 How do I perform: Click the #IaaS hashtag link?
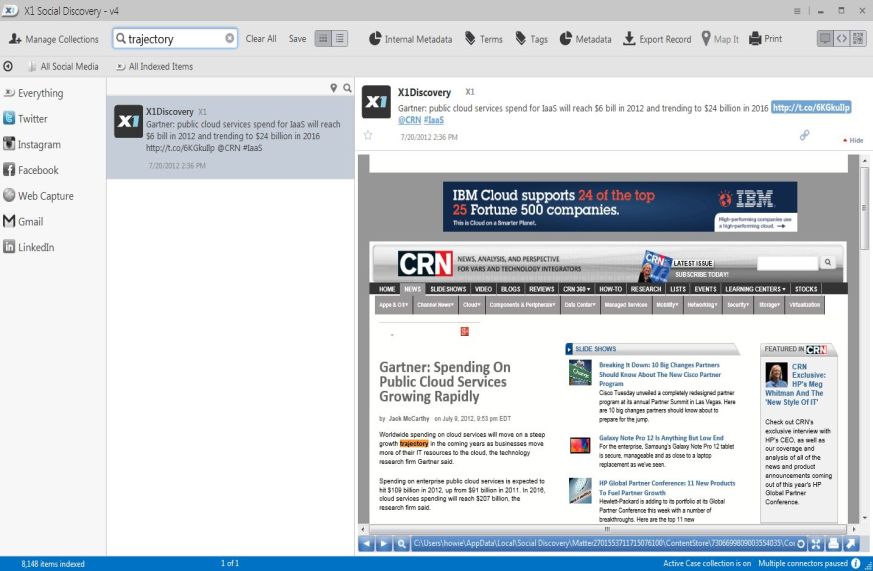pos(434,120)
